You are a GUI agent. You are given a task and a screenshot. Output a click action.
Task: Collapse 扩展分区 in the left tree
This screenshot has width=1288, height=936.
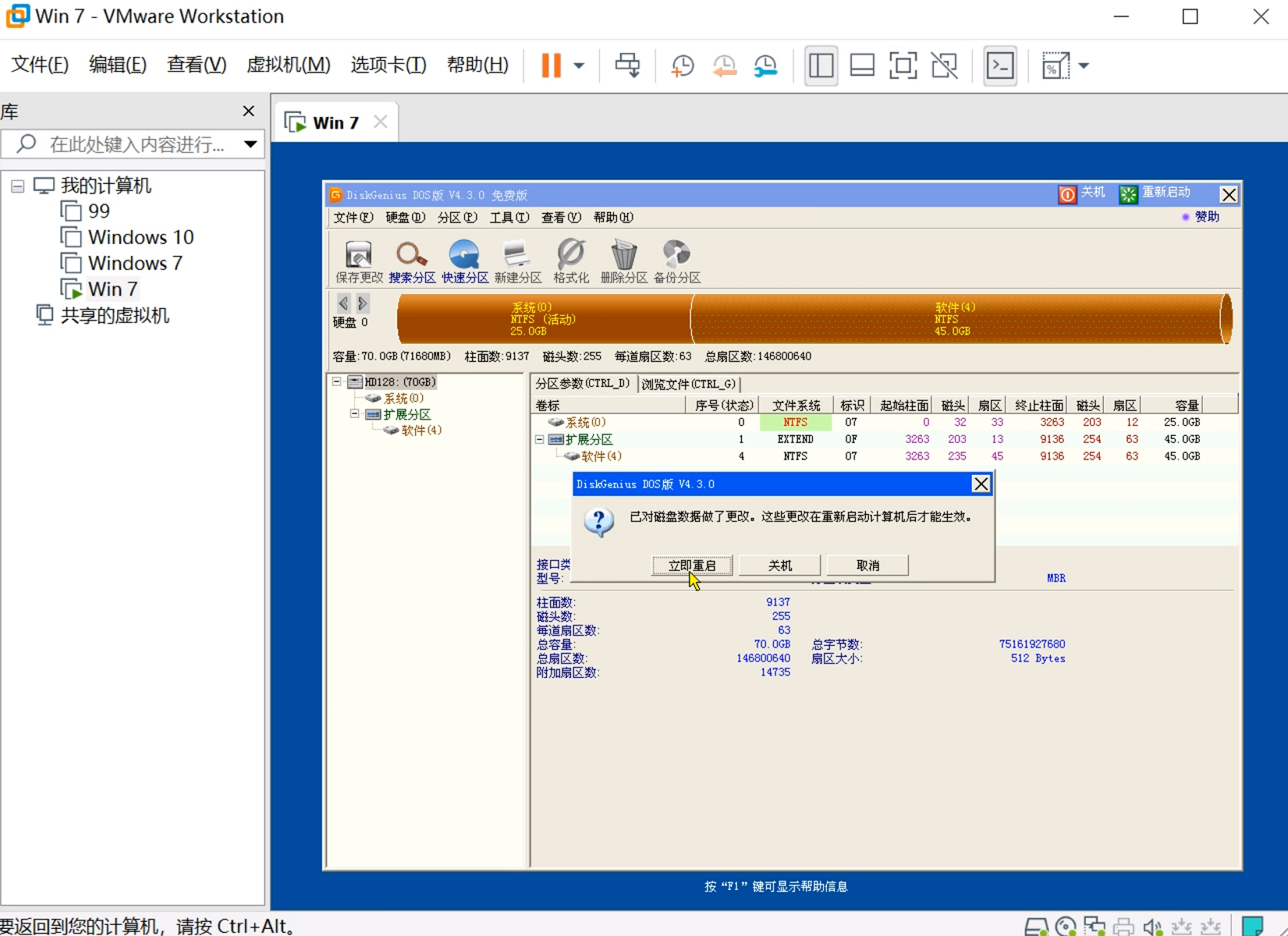354,413
